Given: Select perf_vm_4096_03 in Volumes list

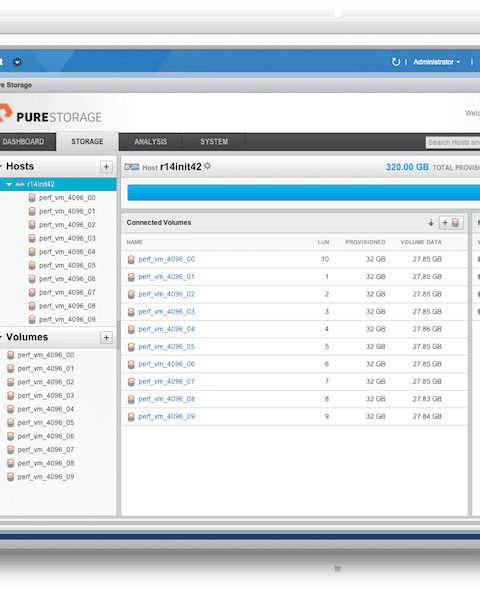Looking at the screenshot, I should click(46, 396).
